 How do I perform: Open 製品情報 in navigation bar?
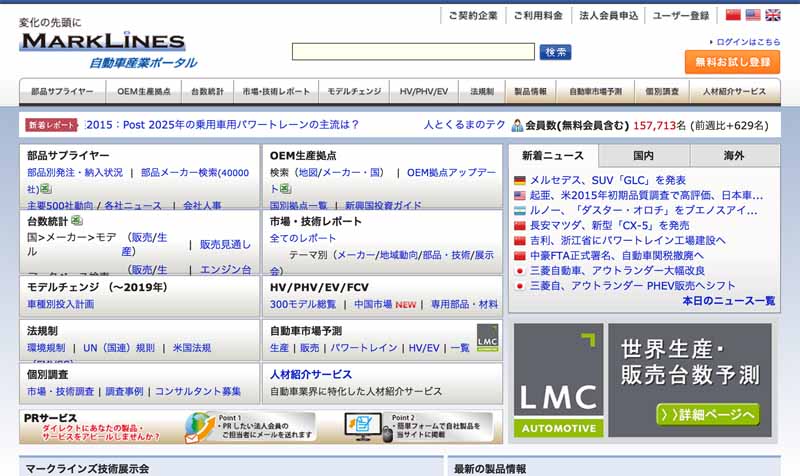pyautogui.click(x=531, y=91)
